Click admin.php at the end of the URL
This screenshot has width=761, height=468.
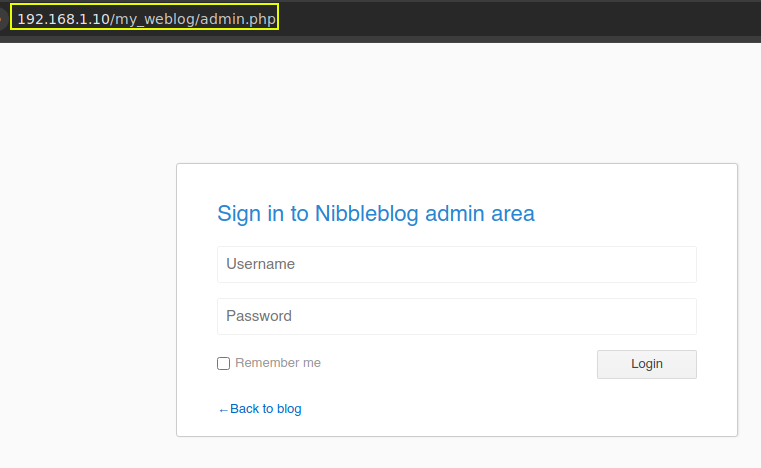point(239,19)
